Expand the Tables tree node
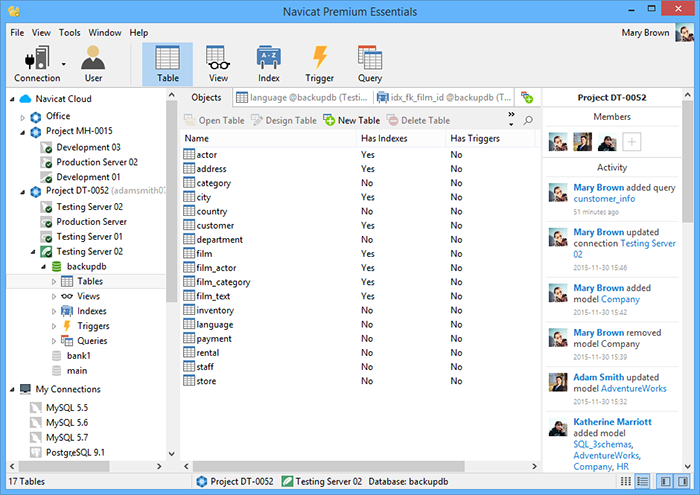The image size is (700, 495). click(54, 282)
